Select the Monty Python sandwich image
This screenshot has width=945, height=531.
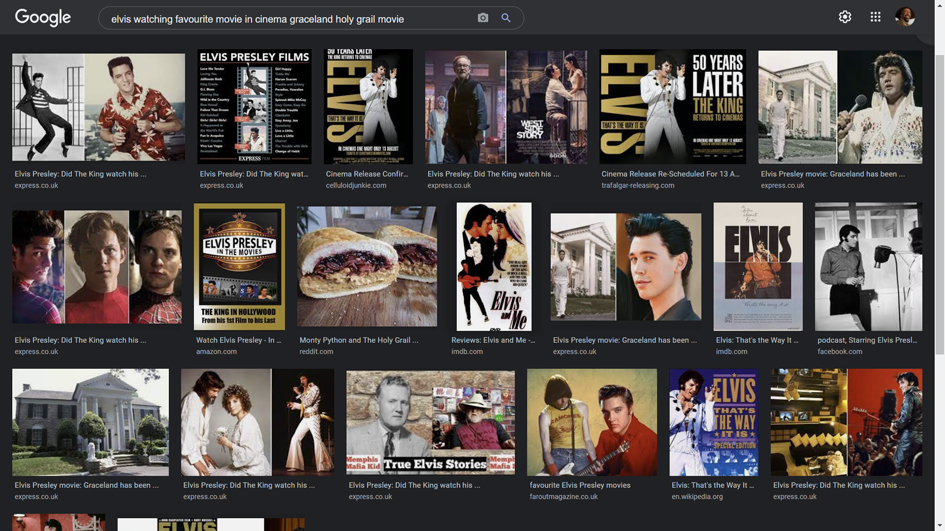coord(366,266)
